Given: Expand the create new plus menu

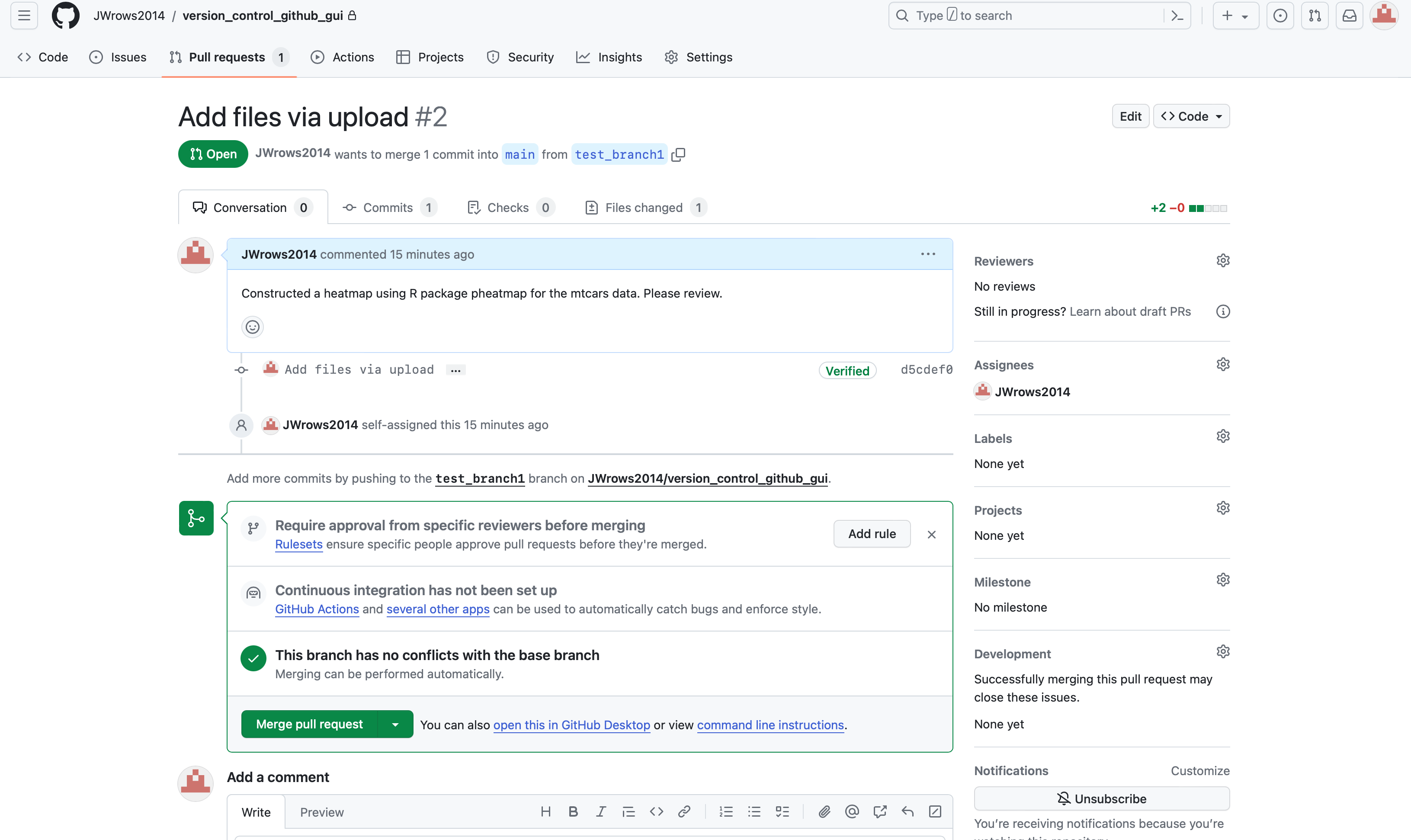Looking at the screenshot, I should coord(1235,16).
